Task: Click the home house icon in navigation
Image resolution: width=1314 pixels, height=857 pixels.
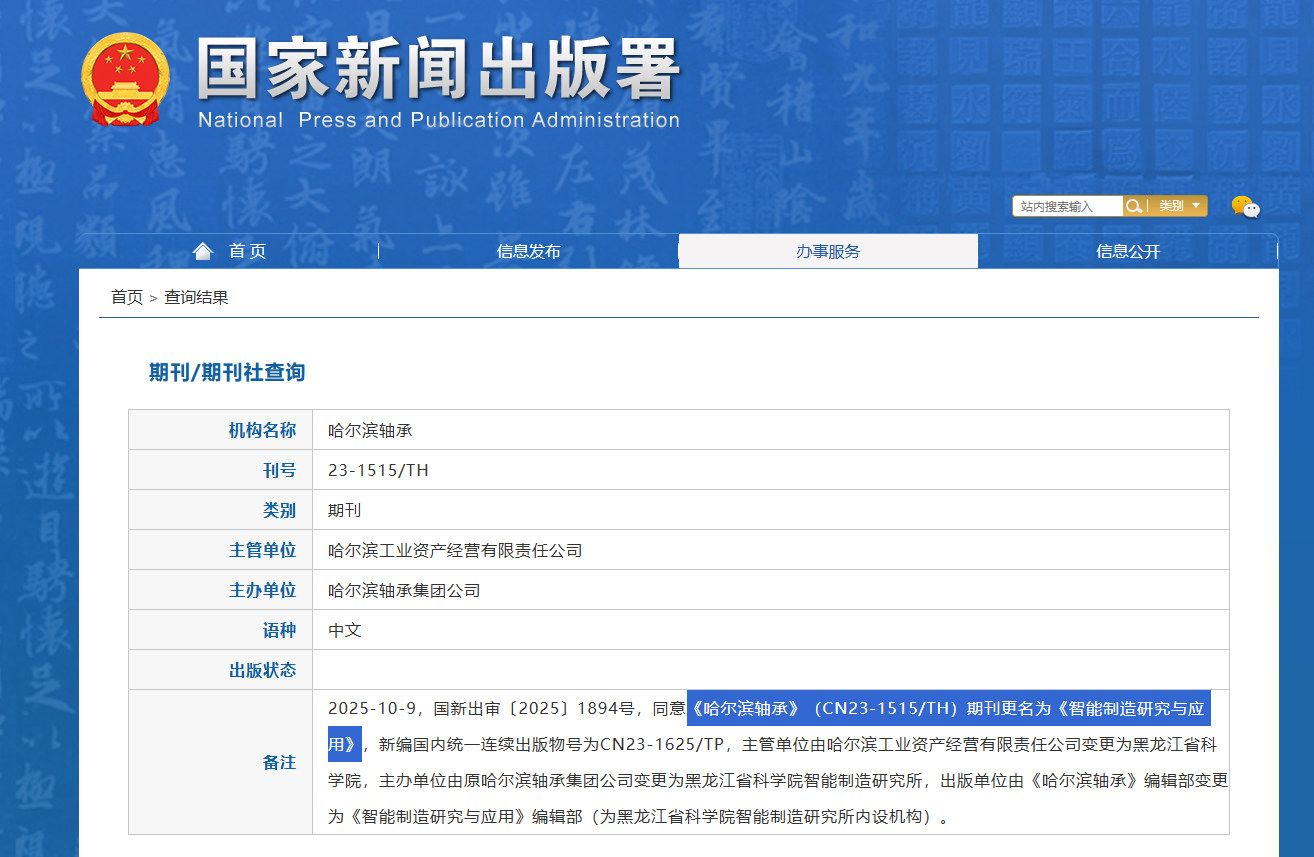Action: coord(203,251)
